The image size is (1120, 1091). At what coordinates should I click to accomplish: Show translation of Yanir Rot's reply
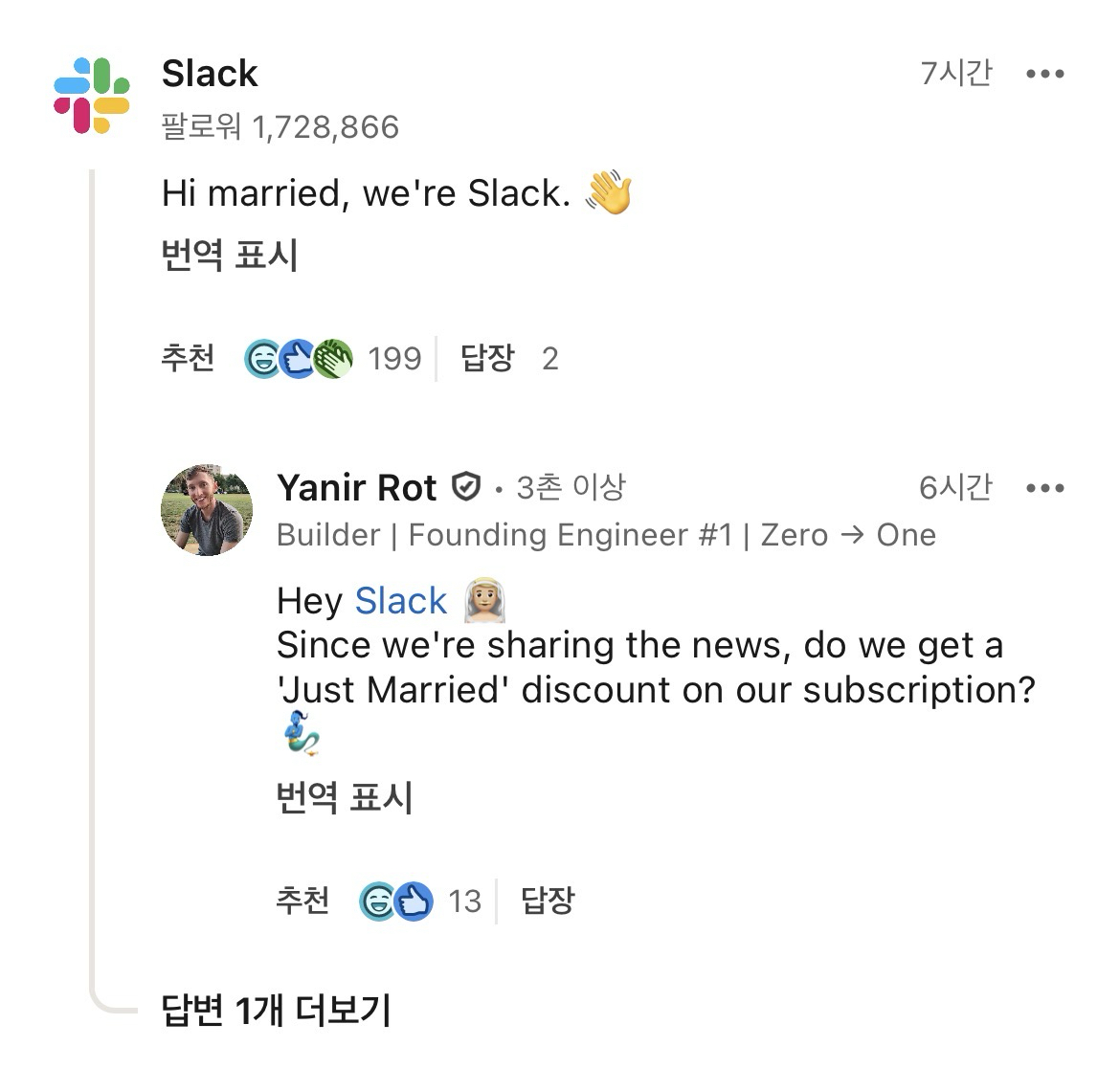pos(345,797)
